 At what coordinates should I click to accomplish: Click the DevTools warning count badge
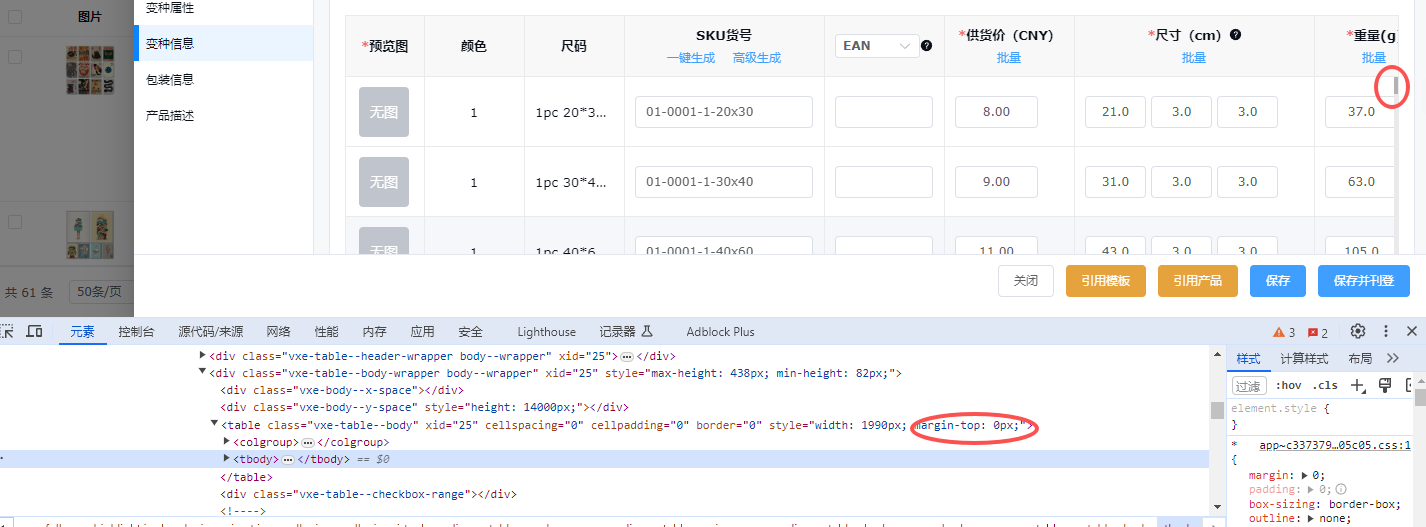(x=1284, y=333)
